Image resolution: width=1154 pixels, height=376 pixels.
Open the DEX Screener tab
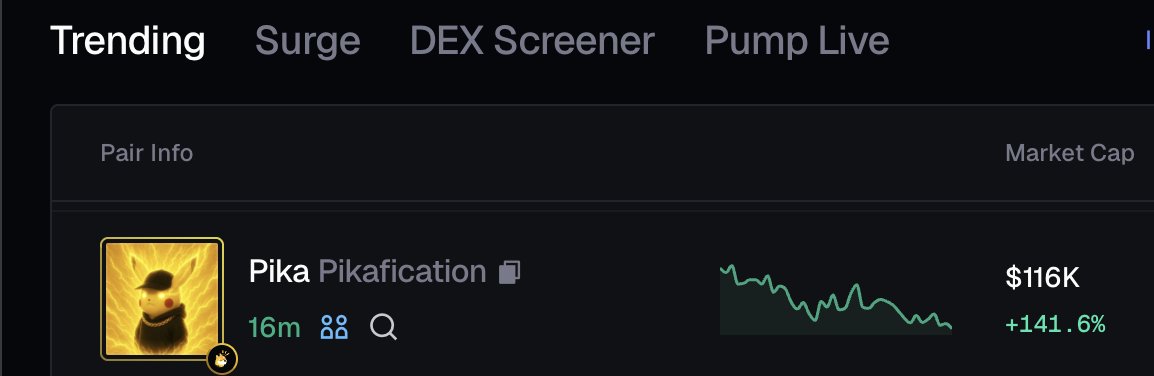[x=532, y=40]
